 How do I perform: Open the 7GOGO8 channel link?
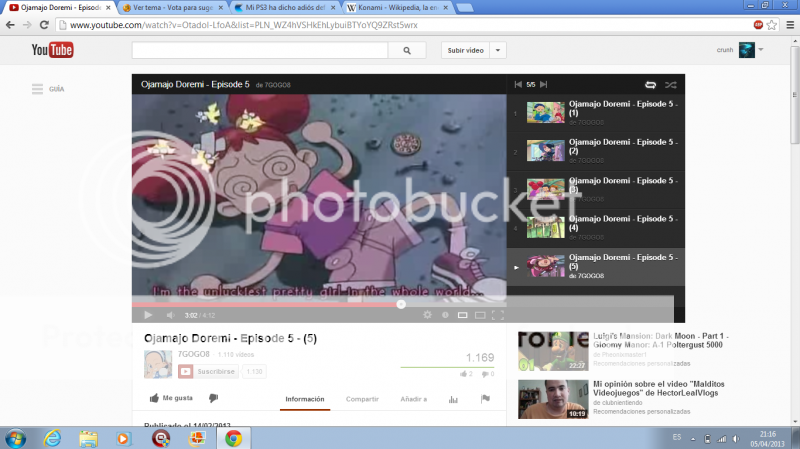tap(193, 354)
